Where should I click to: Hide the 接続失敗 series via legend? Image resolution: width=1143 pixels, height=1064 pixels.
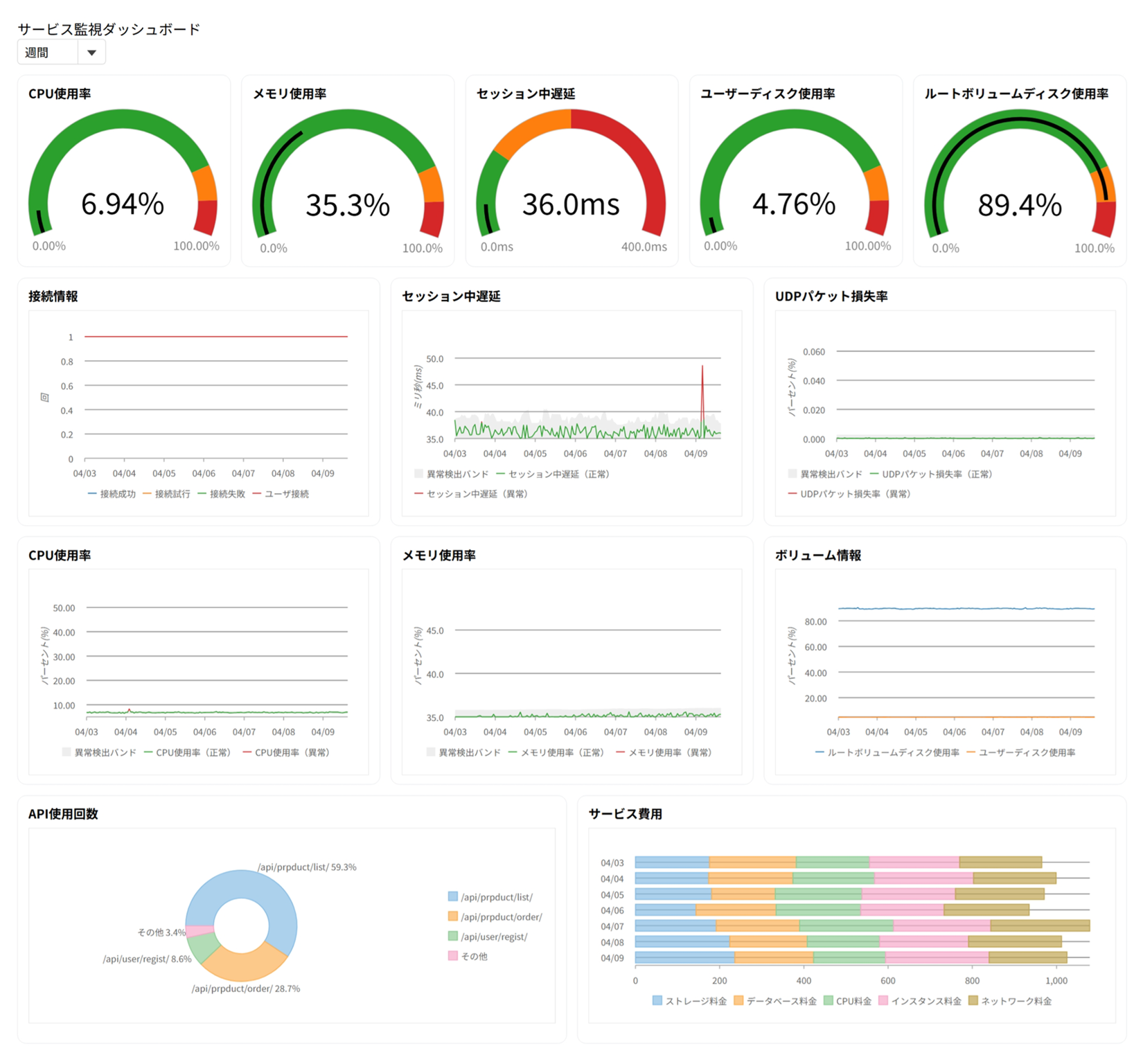[x=221, y=494]
